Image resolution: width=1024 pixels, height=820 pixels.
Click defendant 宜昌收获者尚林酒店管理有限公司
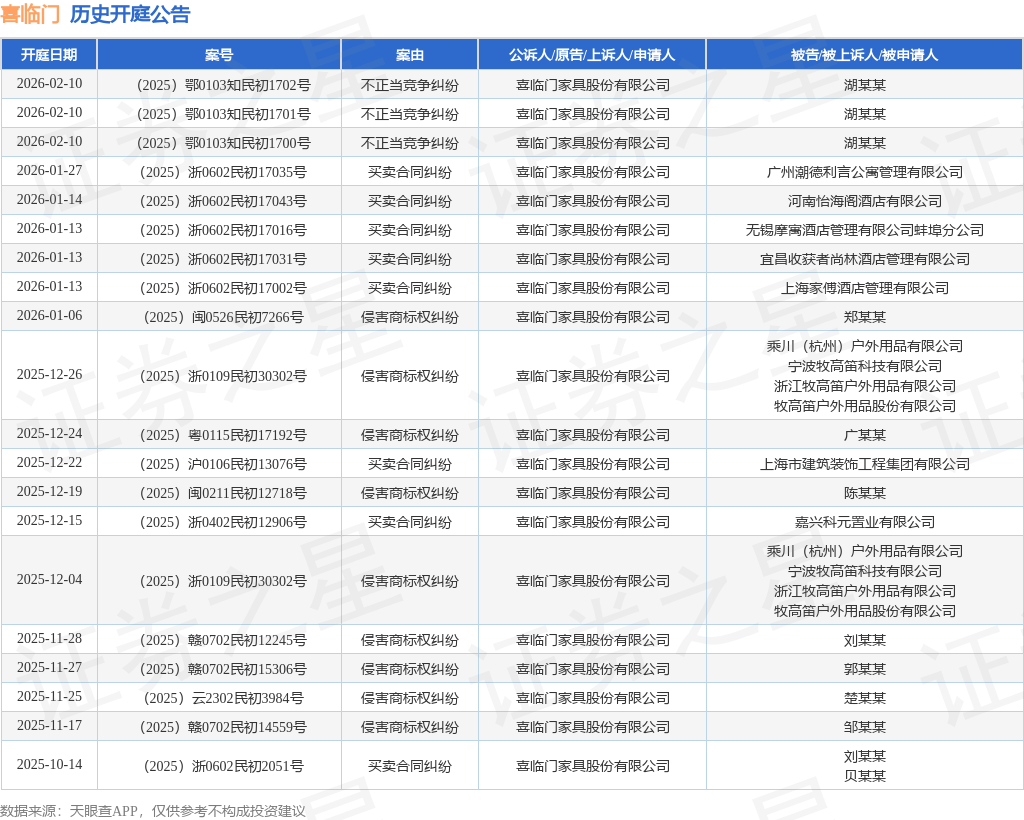coord(865,259)
